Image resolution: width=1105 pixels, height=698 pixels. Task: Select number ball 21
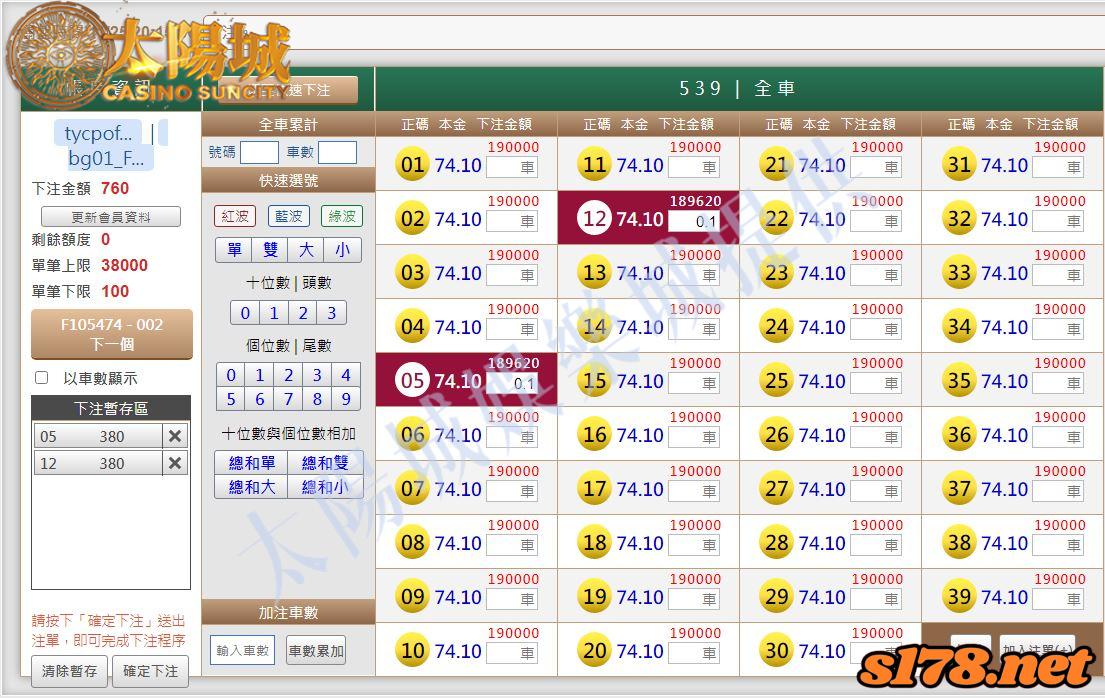tap(777, 164)
